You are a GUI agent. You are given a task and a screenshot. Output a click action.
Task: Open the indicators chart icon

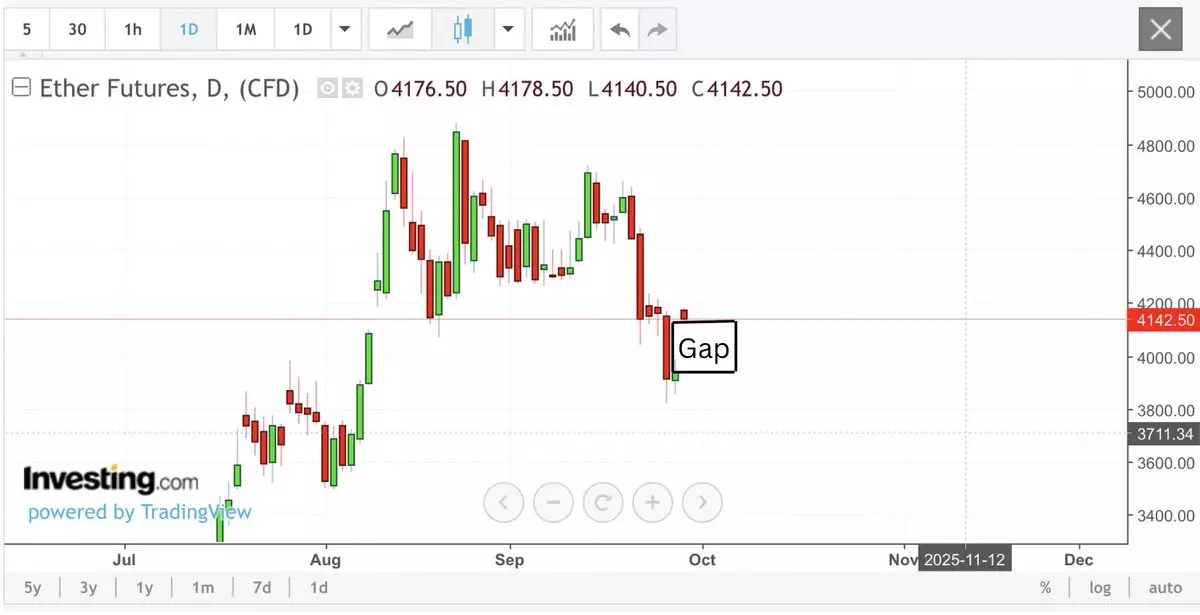562,30
